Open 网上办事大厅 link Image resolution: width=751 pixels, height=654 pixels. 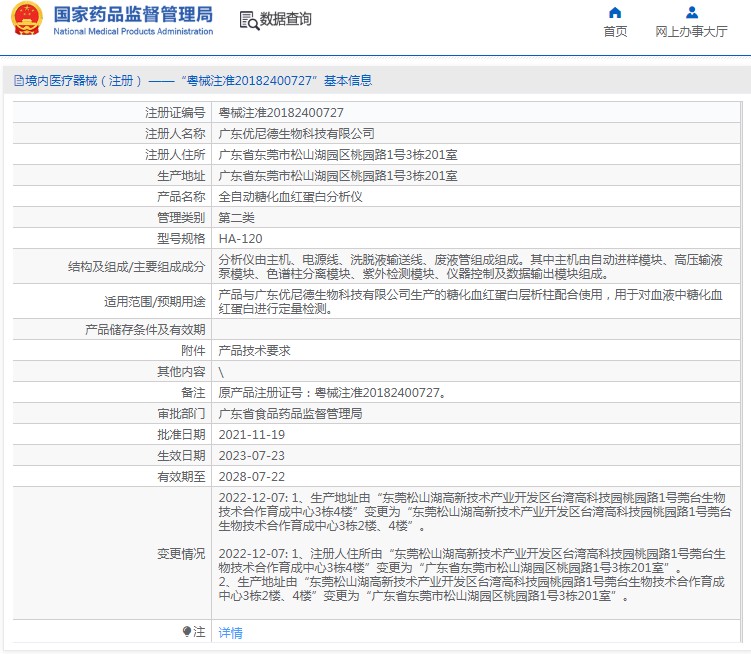[x=691, y=32]
